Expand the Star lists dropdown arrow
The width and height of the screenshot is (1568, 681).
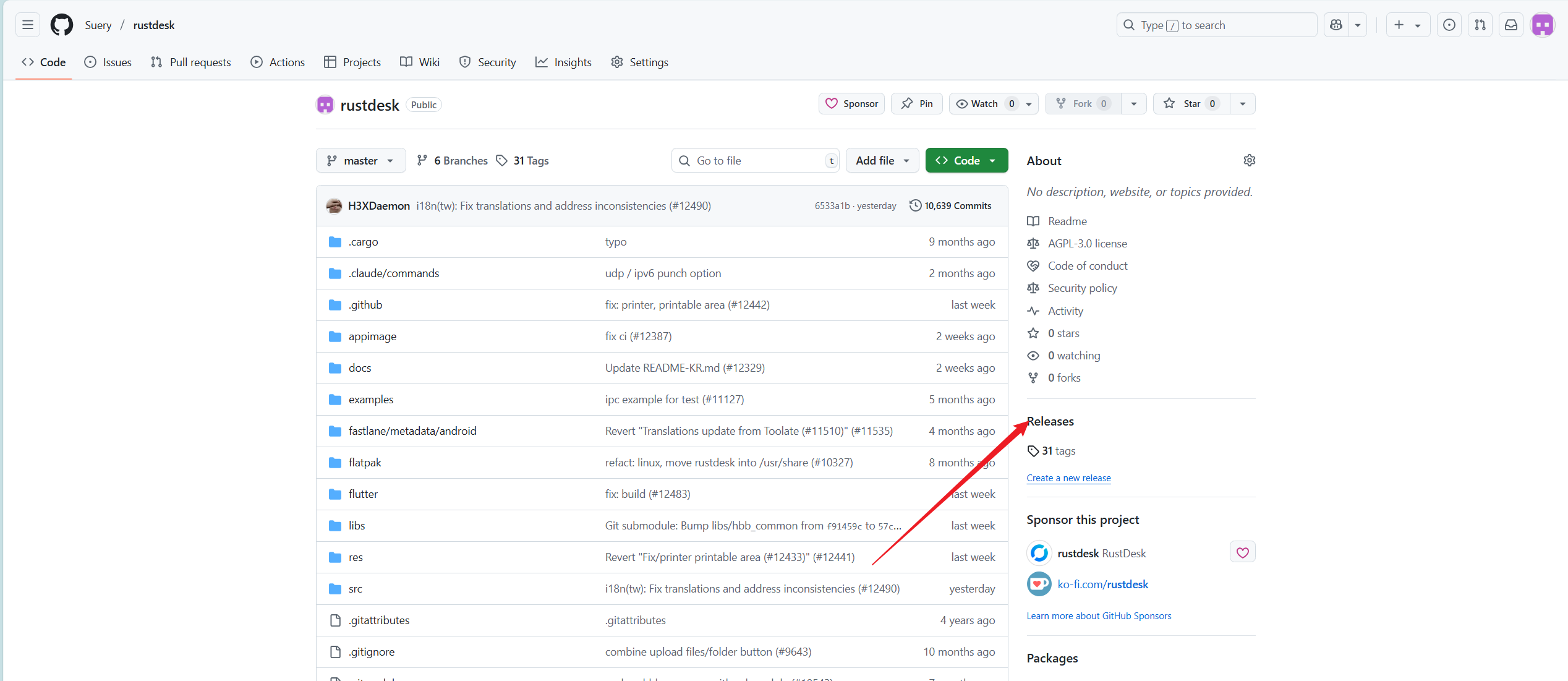1243,103
